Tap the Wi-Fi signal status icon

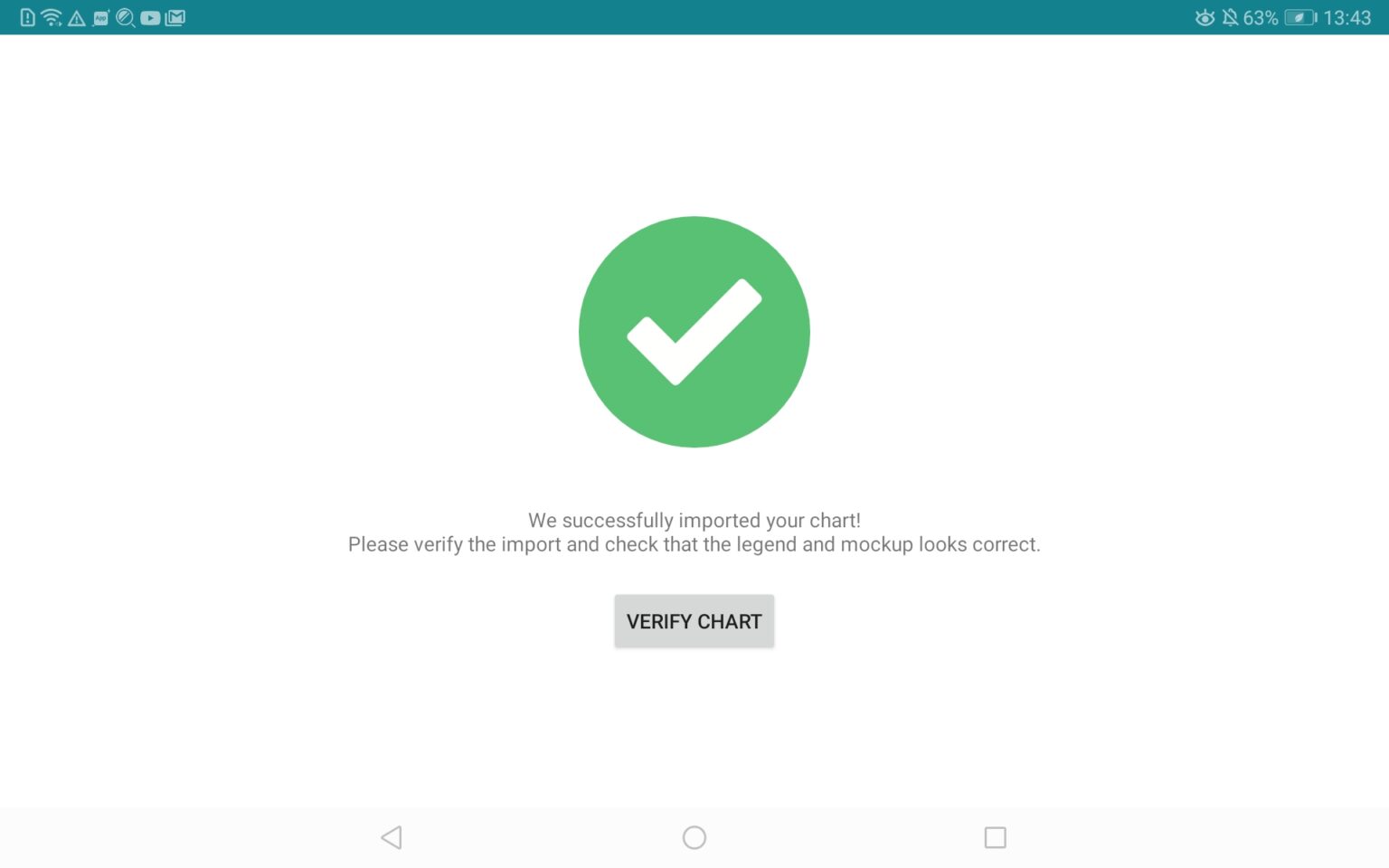point(52,17)
